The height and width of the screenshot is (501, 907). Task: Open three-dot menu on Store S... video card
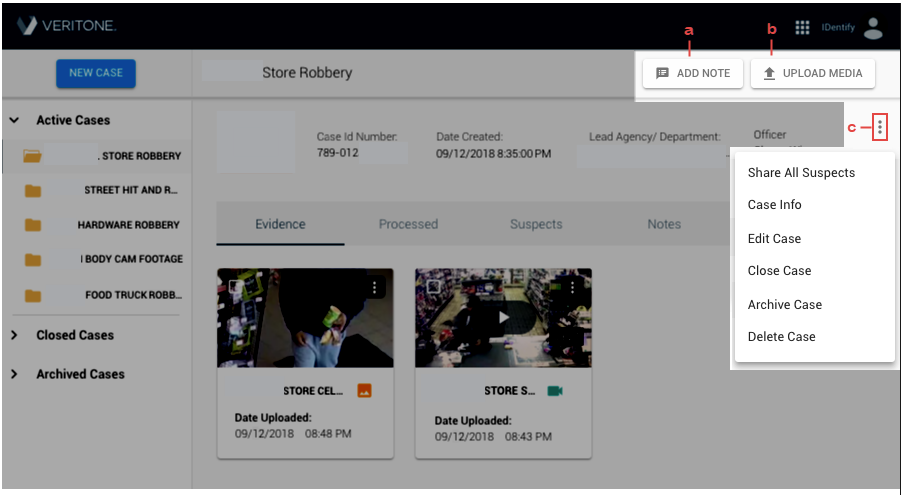pyautogui.click(x=573, y=287)
